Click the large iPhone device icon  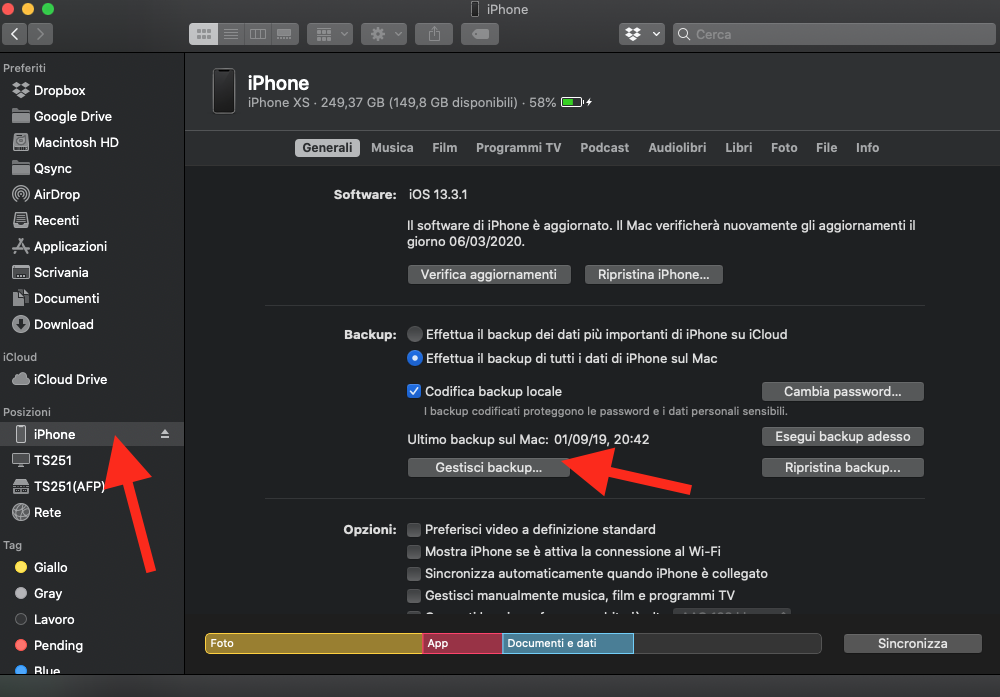click(224, 91)
